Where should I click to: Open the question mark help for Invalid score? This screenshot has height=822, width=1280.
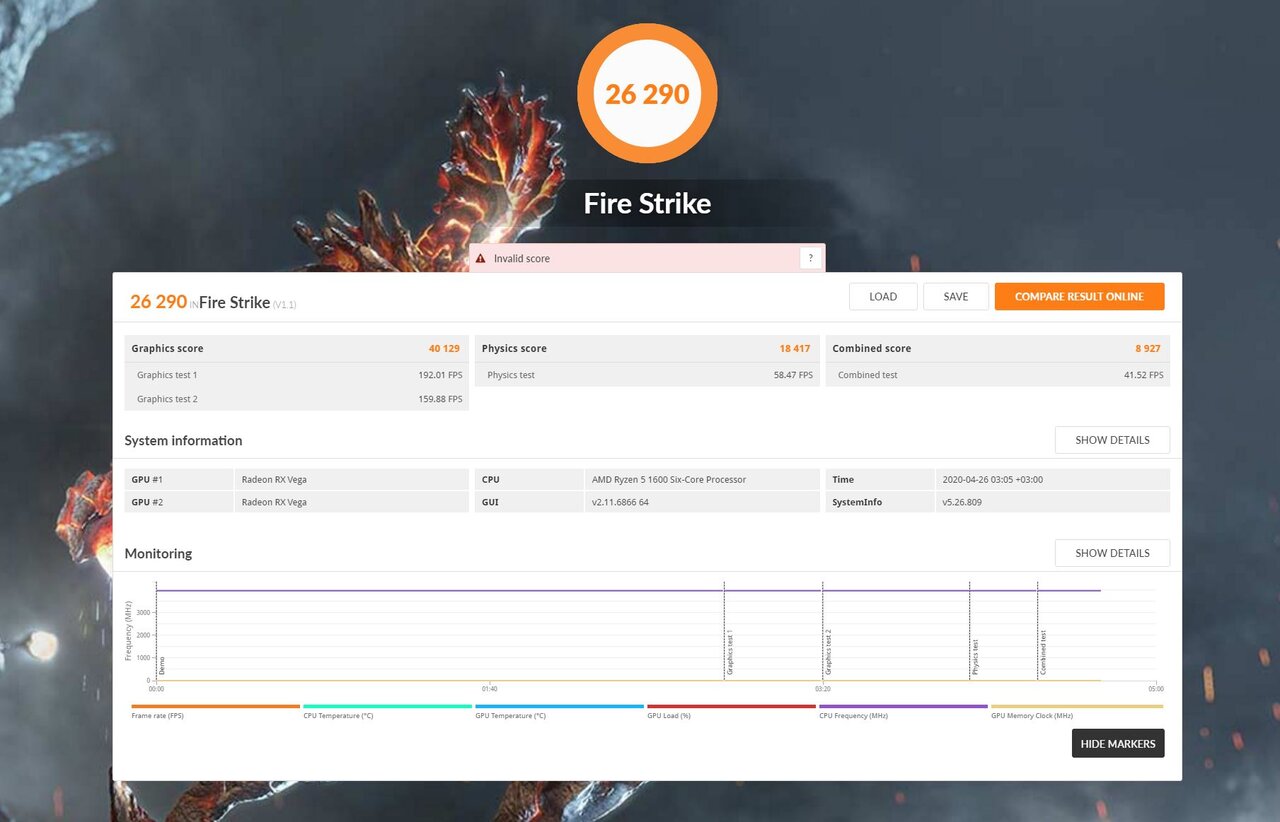point(810,258)
